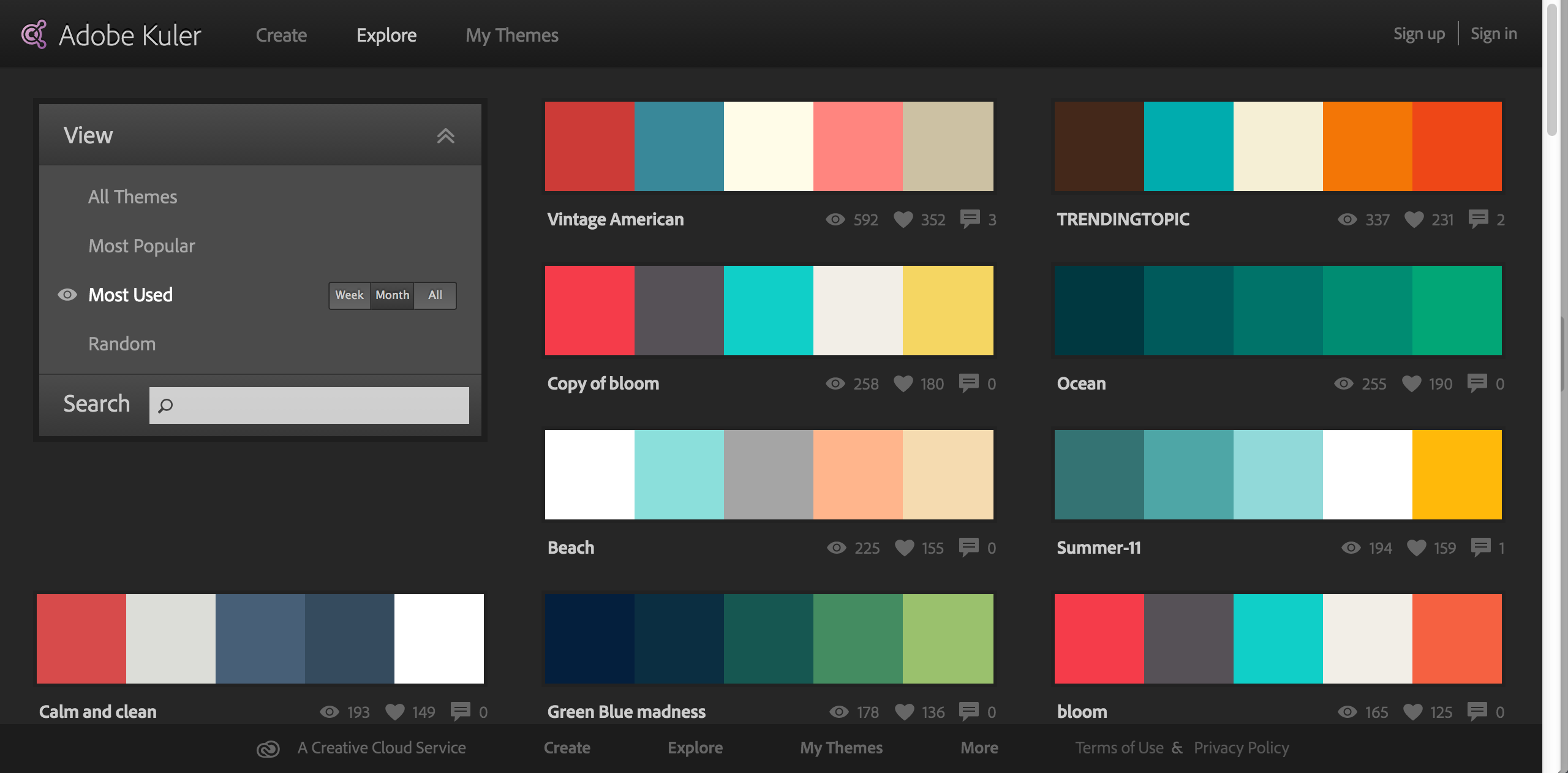Open the Create navigation menu item

coord(280,33)
